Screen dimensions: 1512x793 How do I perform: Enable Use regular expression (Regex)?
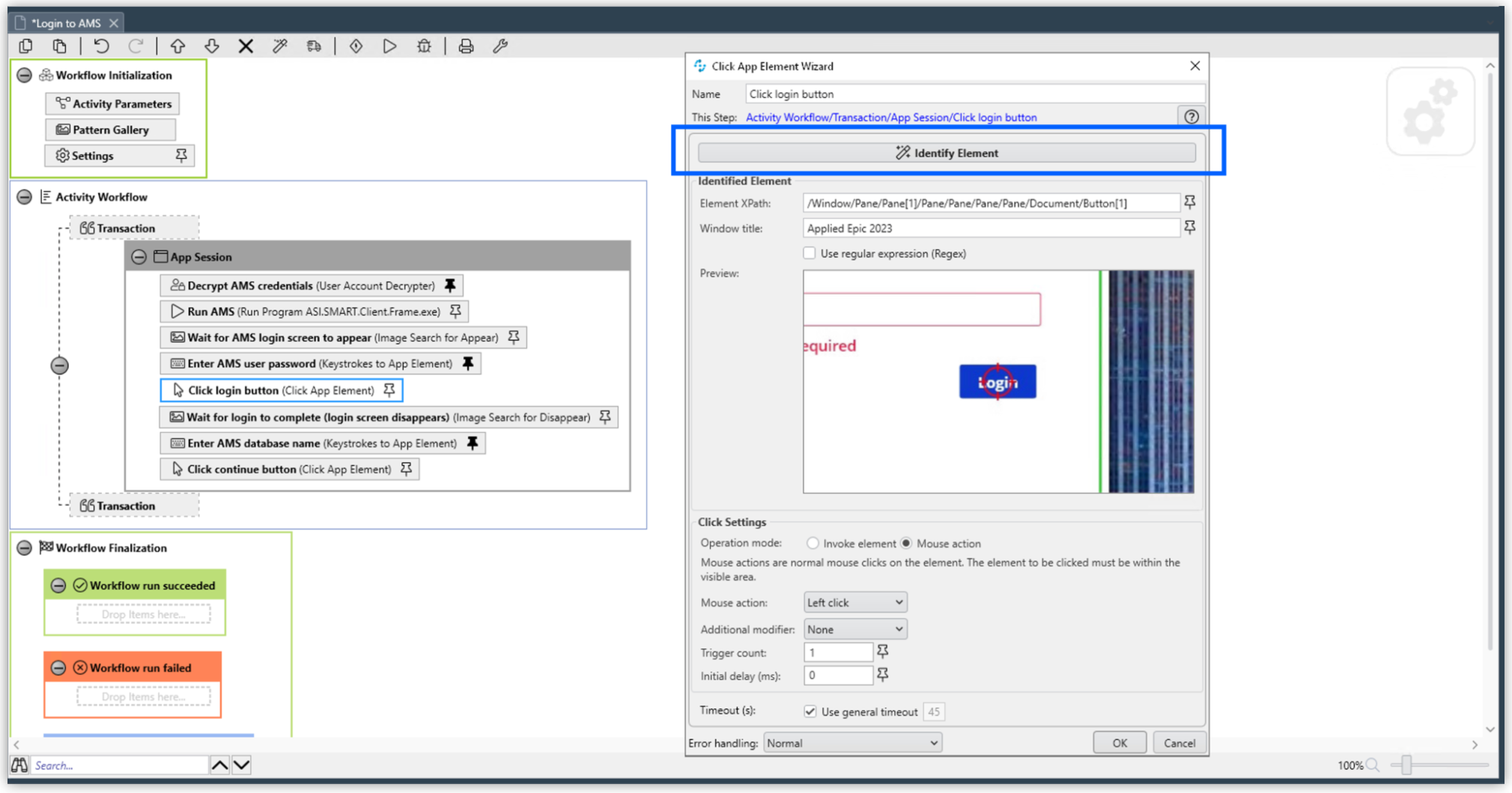810,253
